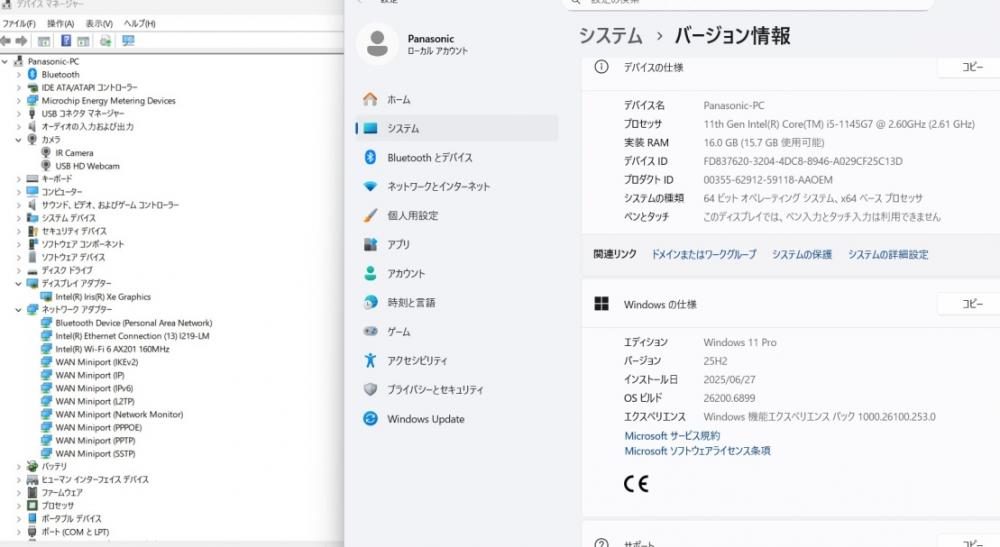Screen dimensions: 1000x547
Task: Select the USB HD Webcam device icon
Action: click(x=46, y=166)
